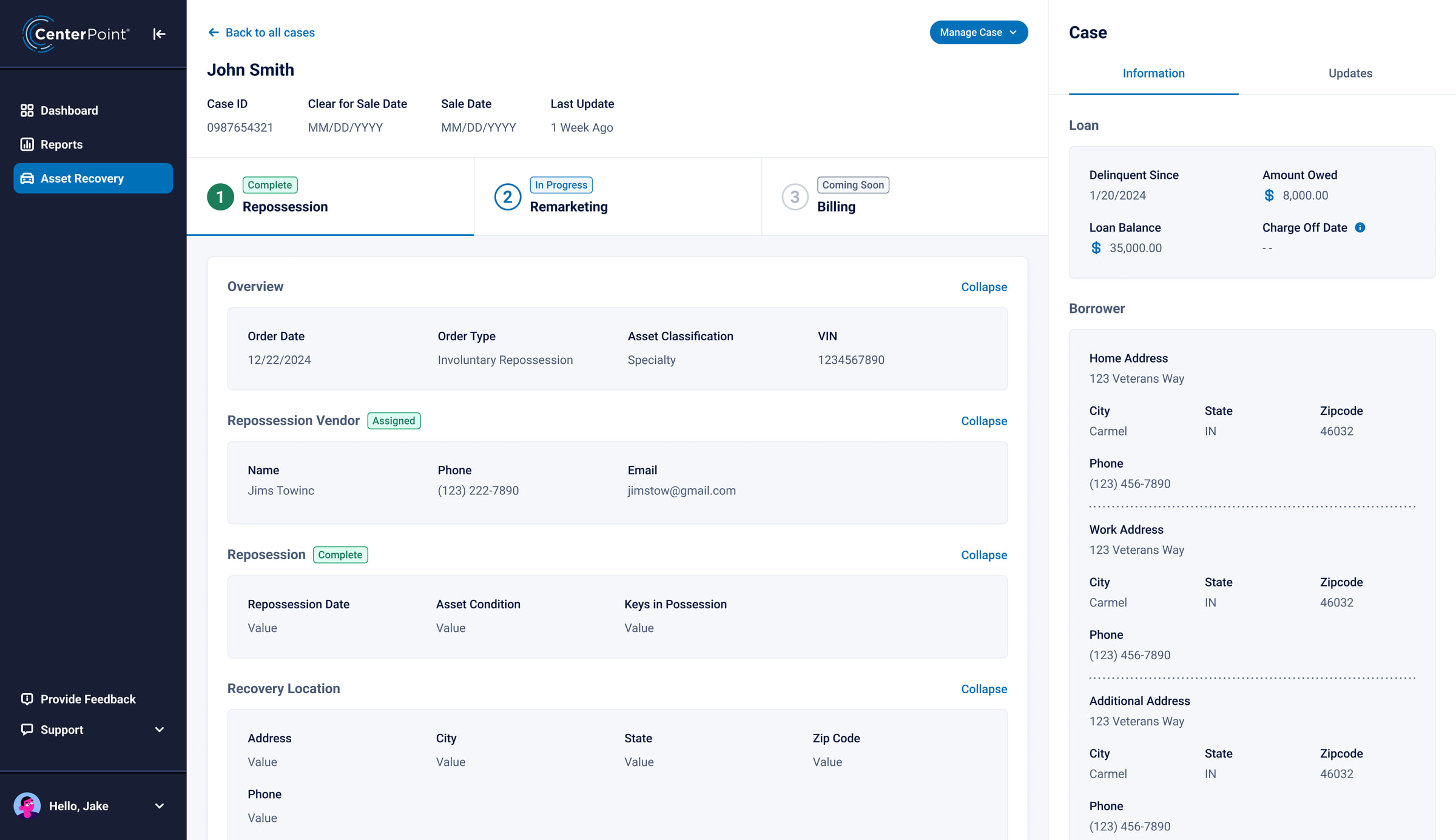Viewport: 1456px width, 840px height.
Task: Click the Coming Soon badge
Action: (x=853, y=185)
